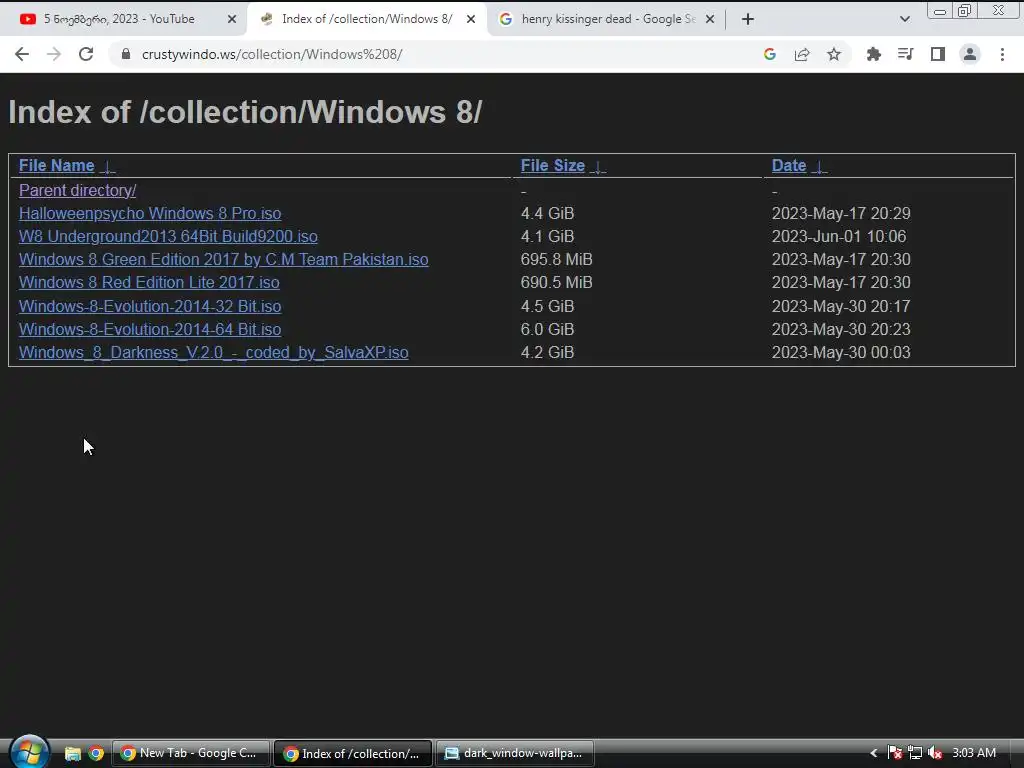
Task: Click the 695.8 MiB size cell
Action: (x=556, y=259)
